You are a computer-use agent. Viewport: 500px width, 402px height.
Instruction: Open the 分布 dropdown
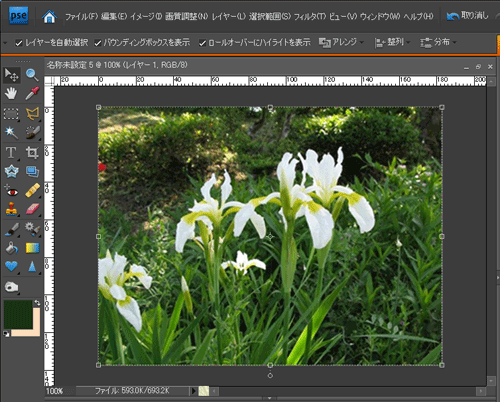point(438,42)
